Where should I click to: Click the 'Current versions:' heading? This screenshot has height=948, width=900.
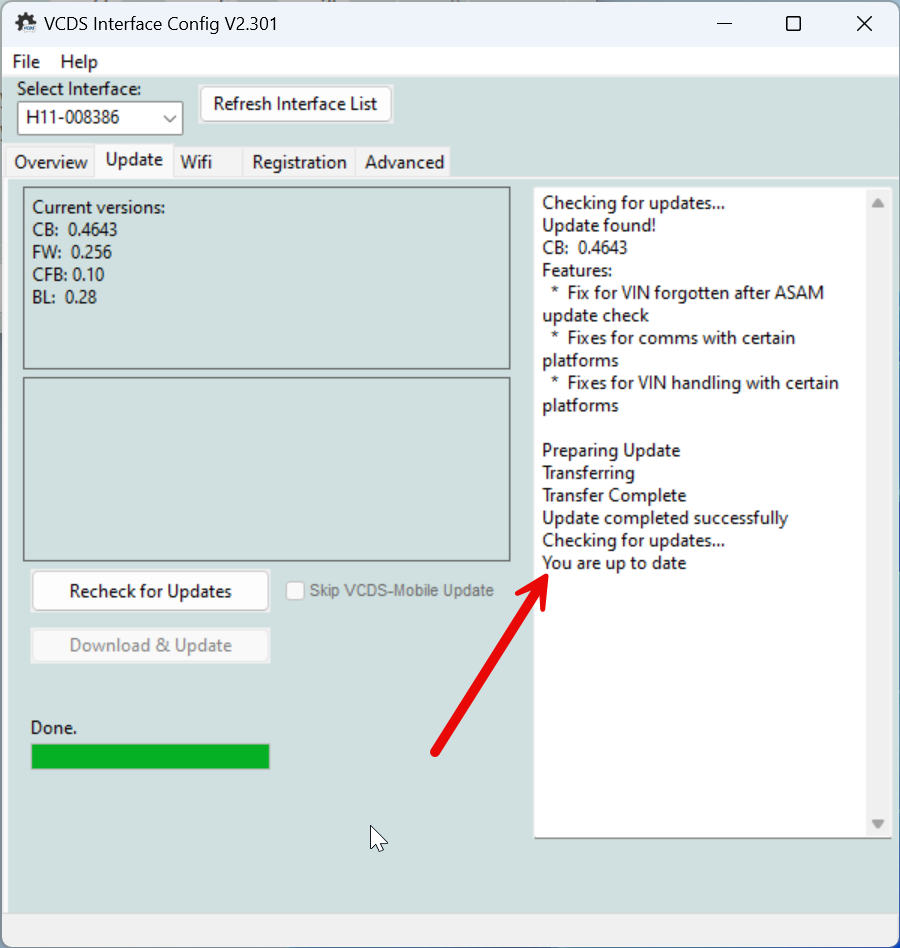(x=99, y=207)
